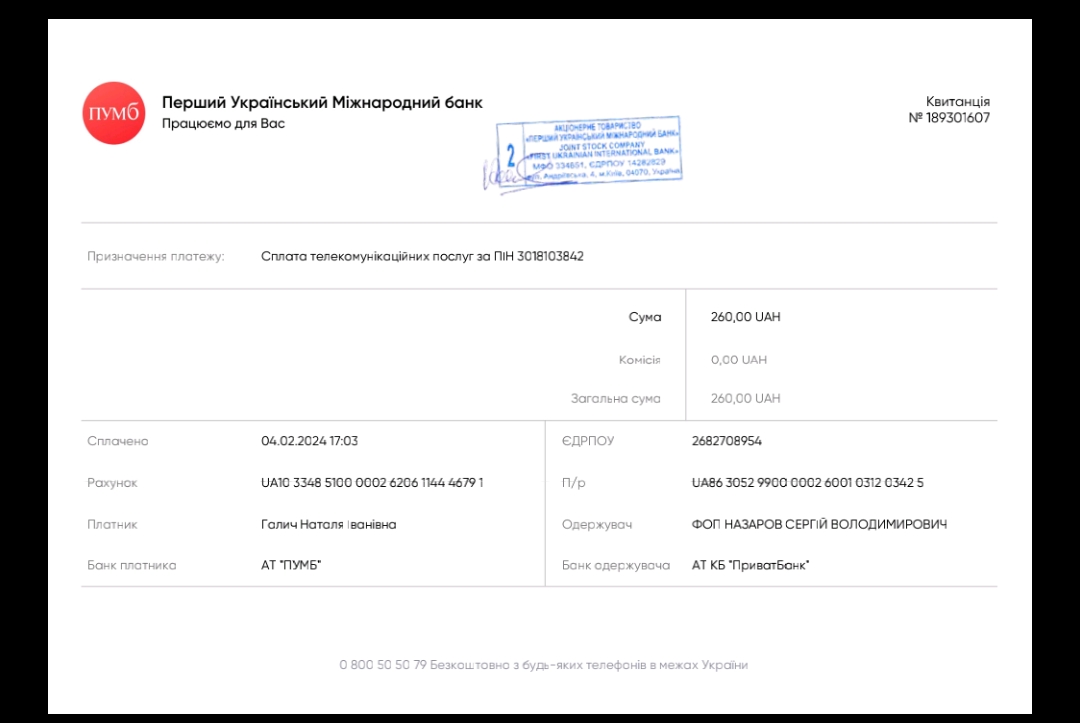Click the 'Сума' label
1080x723 pixels.
tap(645, 317)
